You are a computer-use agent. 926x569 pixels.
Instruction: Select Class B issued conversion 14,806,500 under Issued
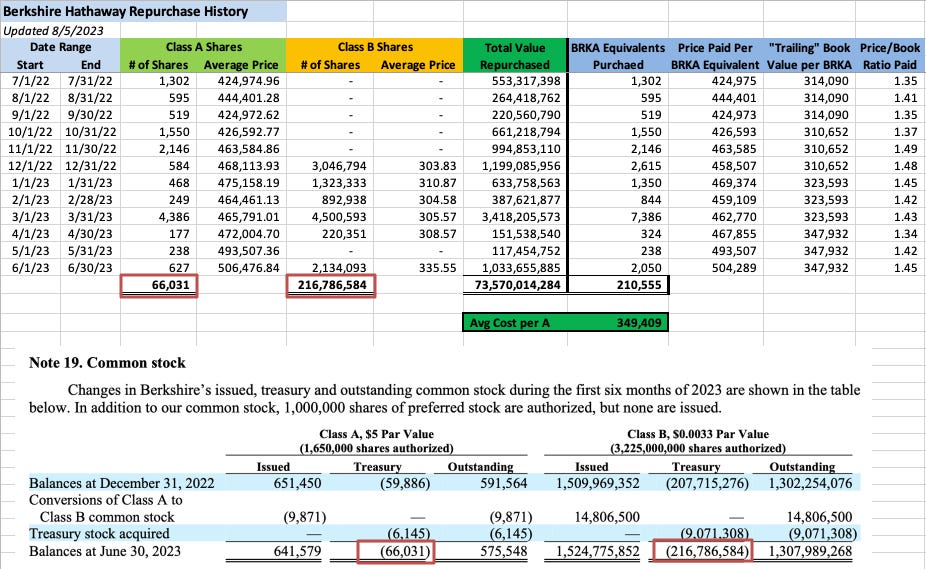coord(607,517)
